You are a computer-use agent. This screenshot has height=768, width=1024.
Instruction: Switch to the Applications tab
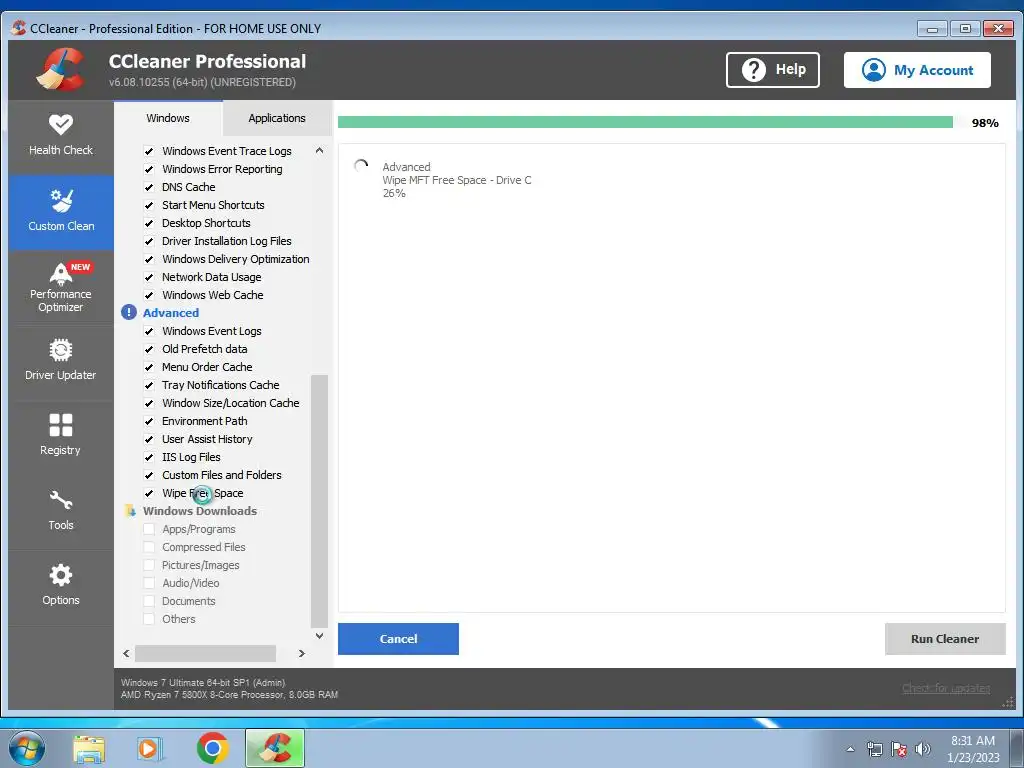click(277, 118)
